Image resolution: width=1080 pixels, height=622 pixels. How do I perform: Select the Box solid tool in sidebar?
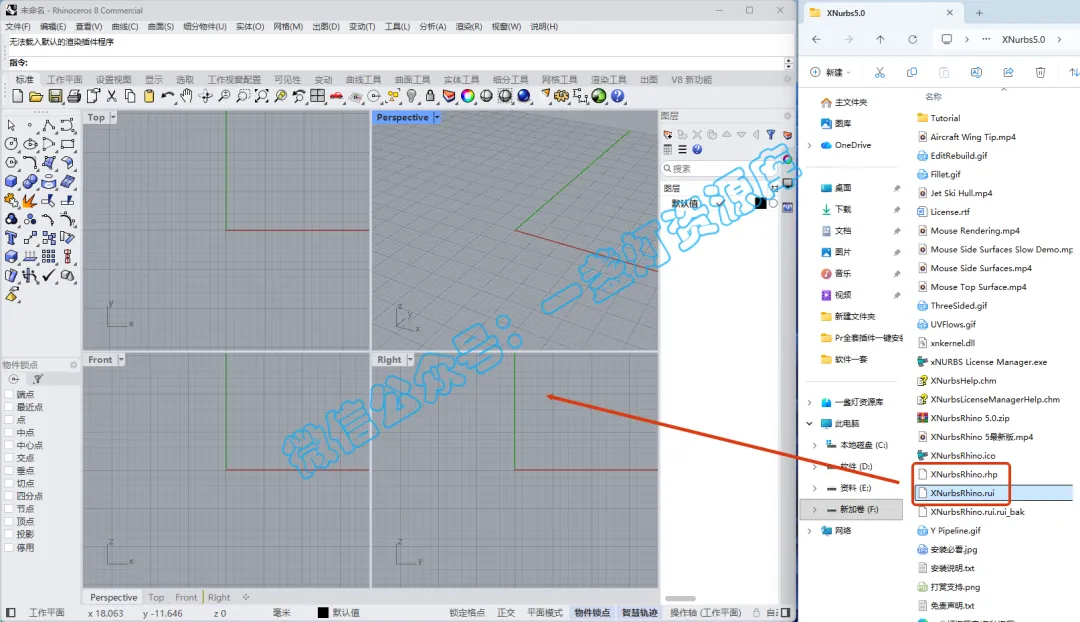tap(11, 181)
